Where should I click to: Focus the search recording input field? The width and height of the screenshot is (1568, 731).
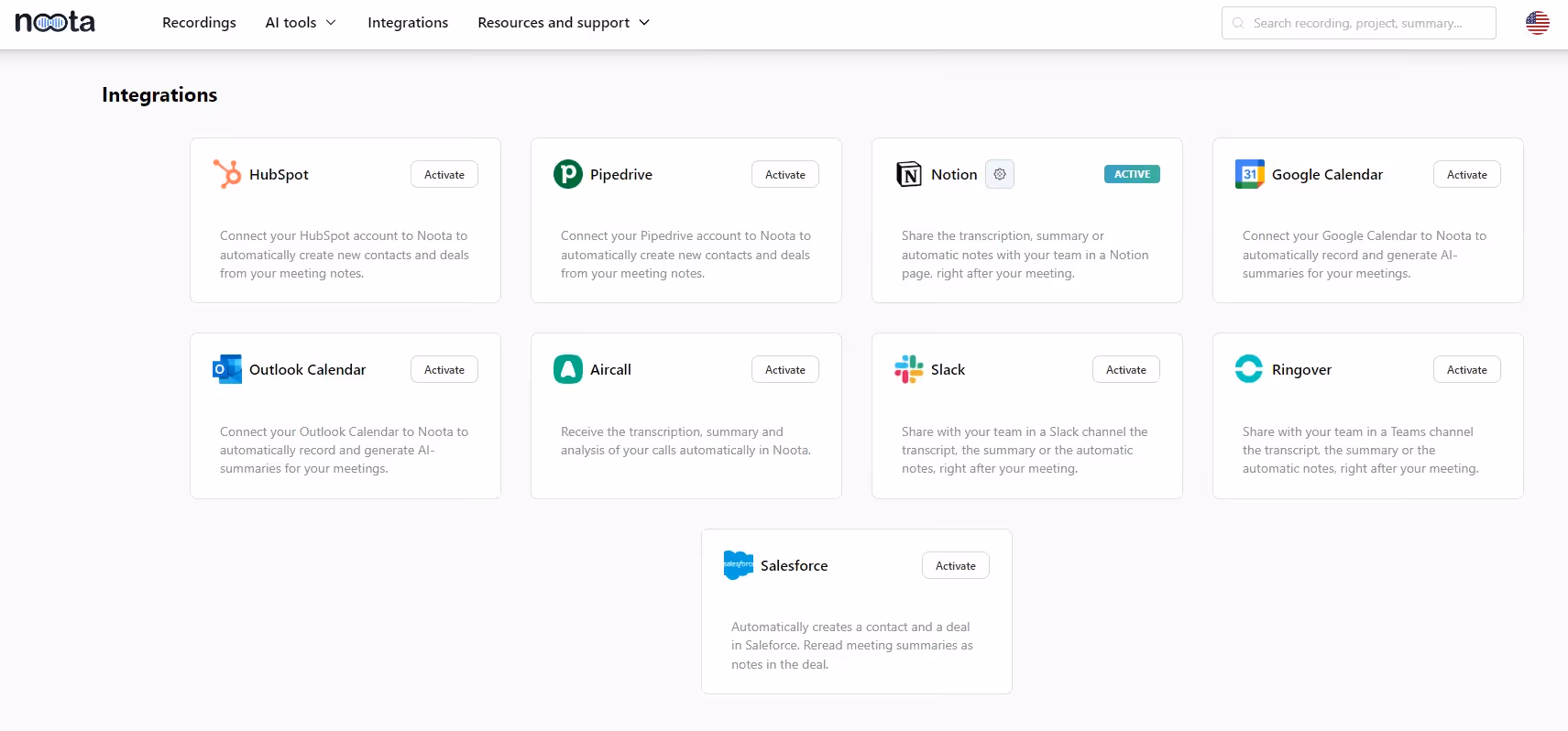click(1359, 23)
